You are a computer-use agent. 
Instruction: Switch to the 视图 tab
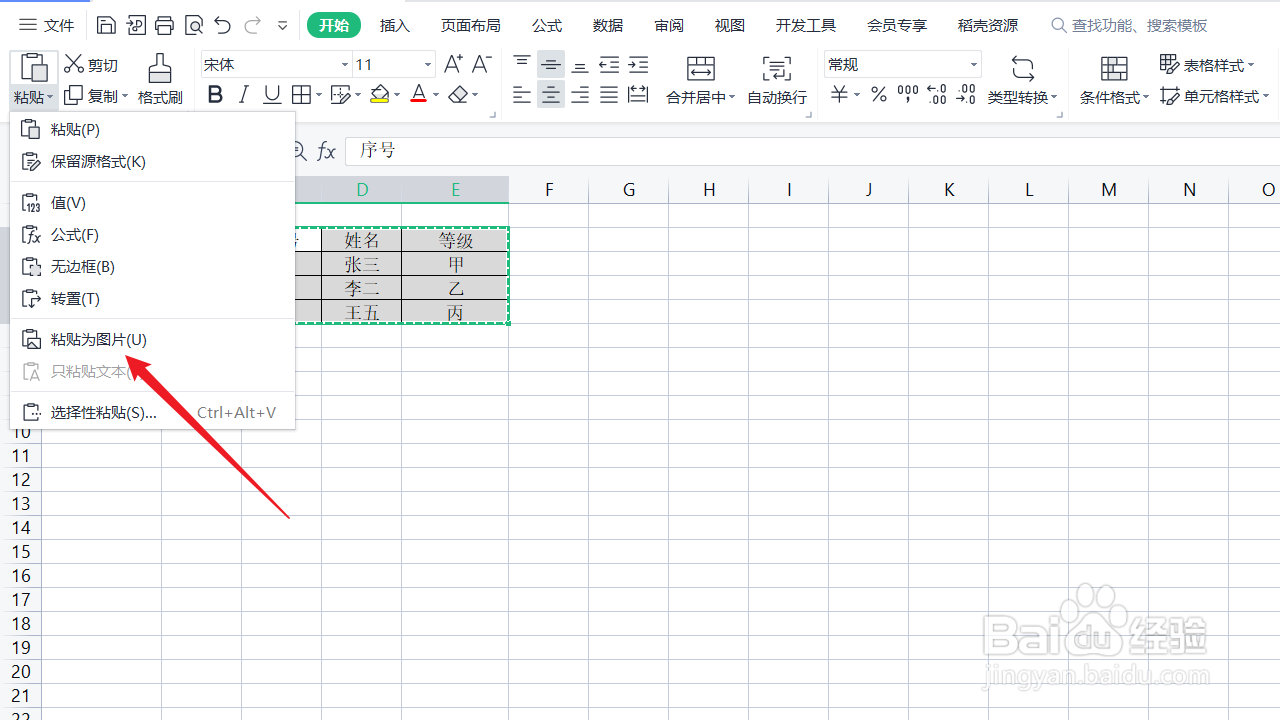(730, 25)
